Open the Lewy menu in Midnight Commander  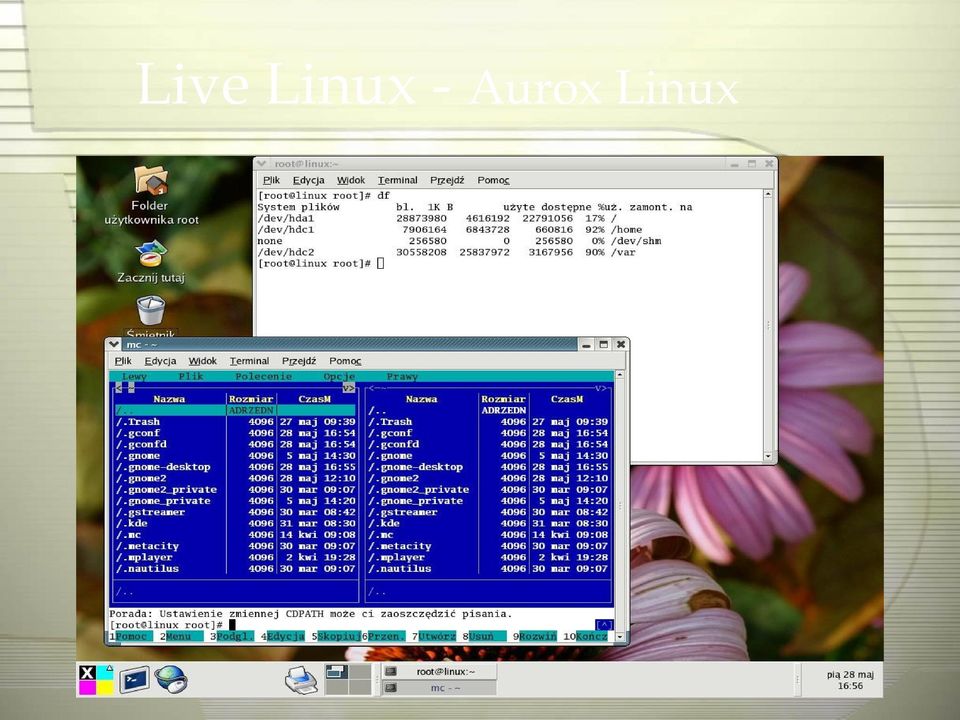(134, 377)
